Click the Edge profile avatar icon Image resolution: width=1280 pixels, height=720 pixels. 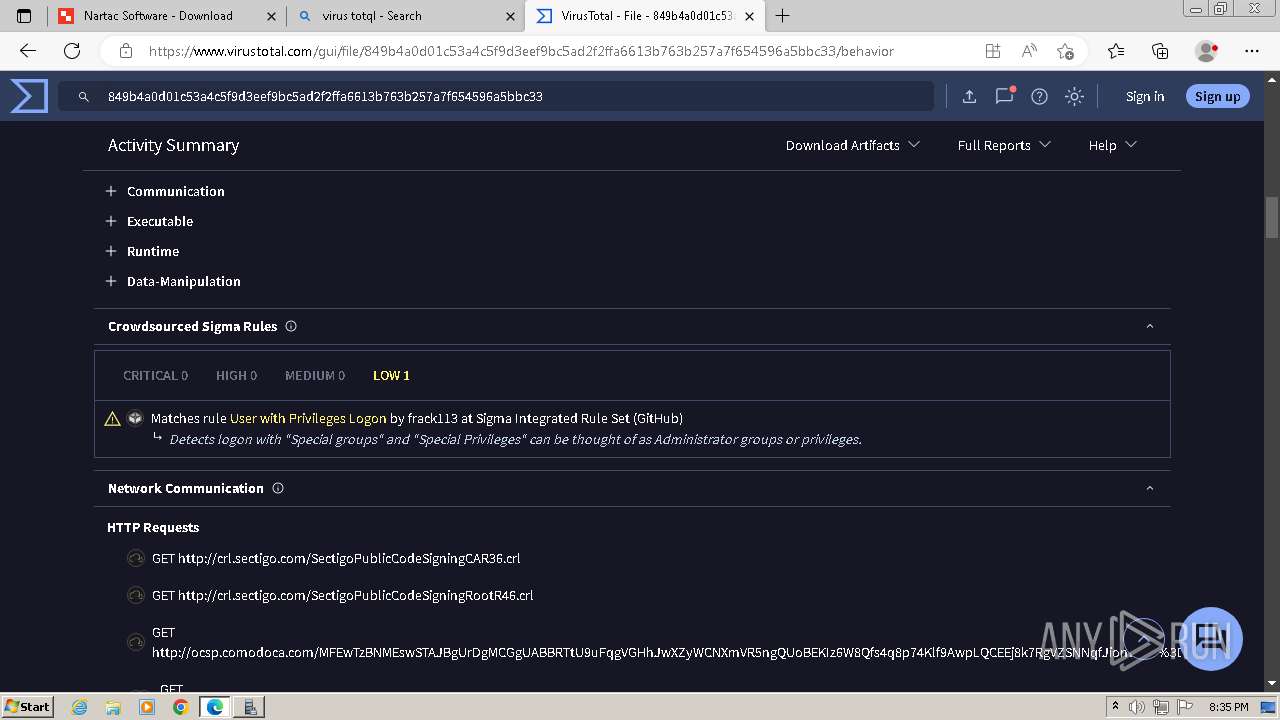click(x=1207, y=51)
